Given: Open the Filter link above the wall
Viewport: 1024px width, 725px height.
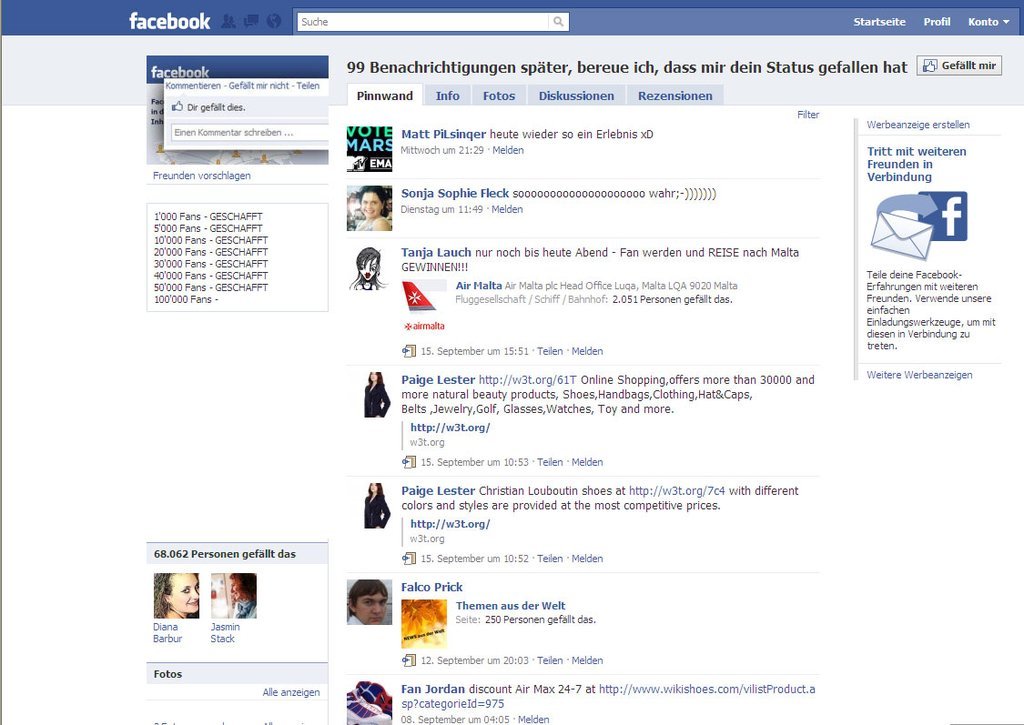Looking at the screenshot, I should click(808, 114).
